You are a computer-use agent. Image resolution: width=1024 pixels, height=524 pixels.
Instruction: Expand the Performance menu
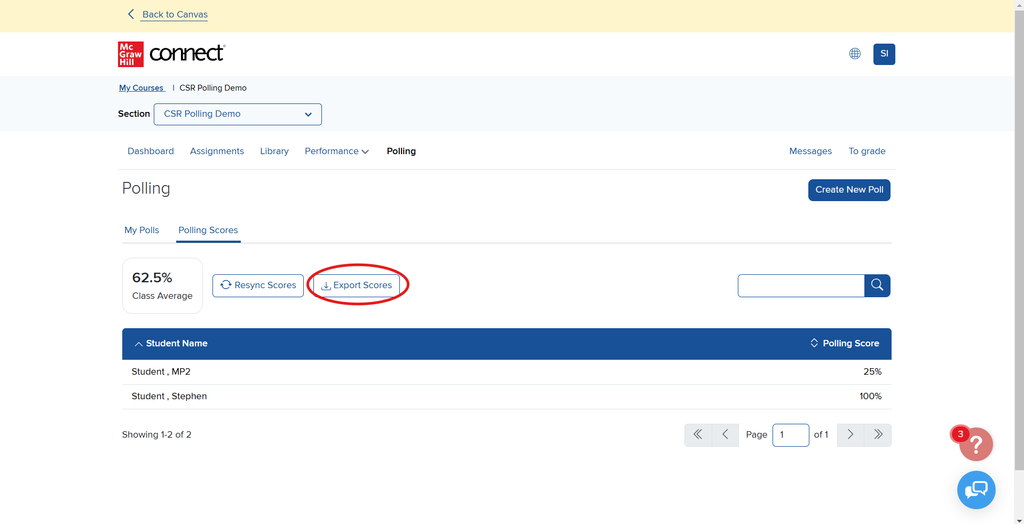pos(336,152)
